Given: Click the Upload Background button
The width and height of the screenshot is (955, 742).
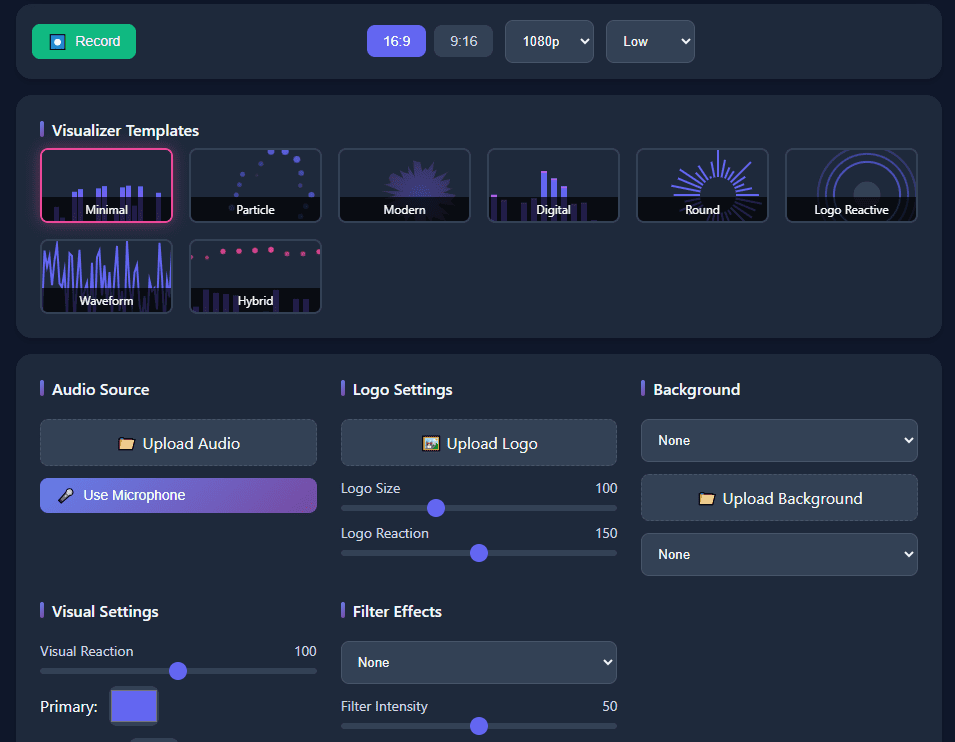Looking at the screenshot, I should pyautogui.click(x=779, y=497).
